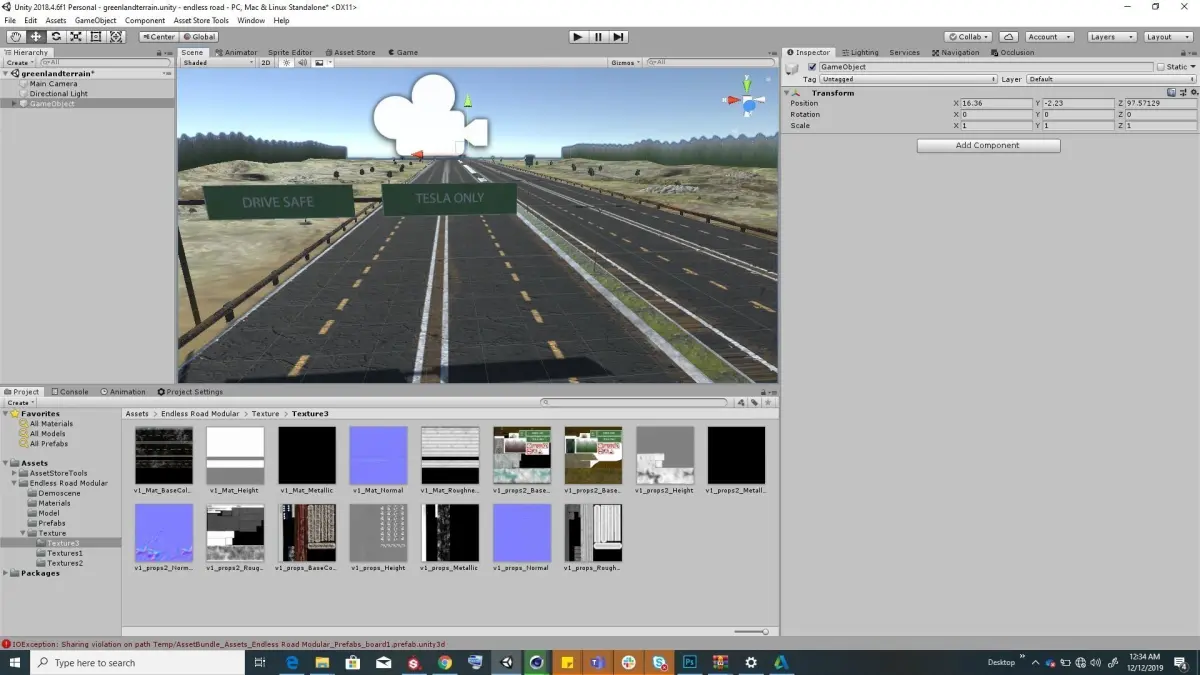Adjust the project thumbnail size slider
Screen dimensions: 1200x675
(751, 631)
